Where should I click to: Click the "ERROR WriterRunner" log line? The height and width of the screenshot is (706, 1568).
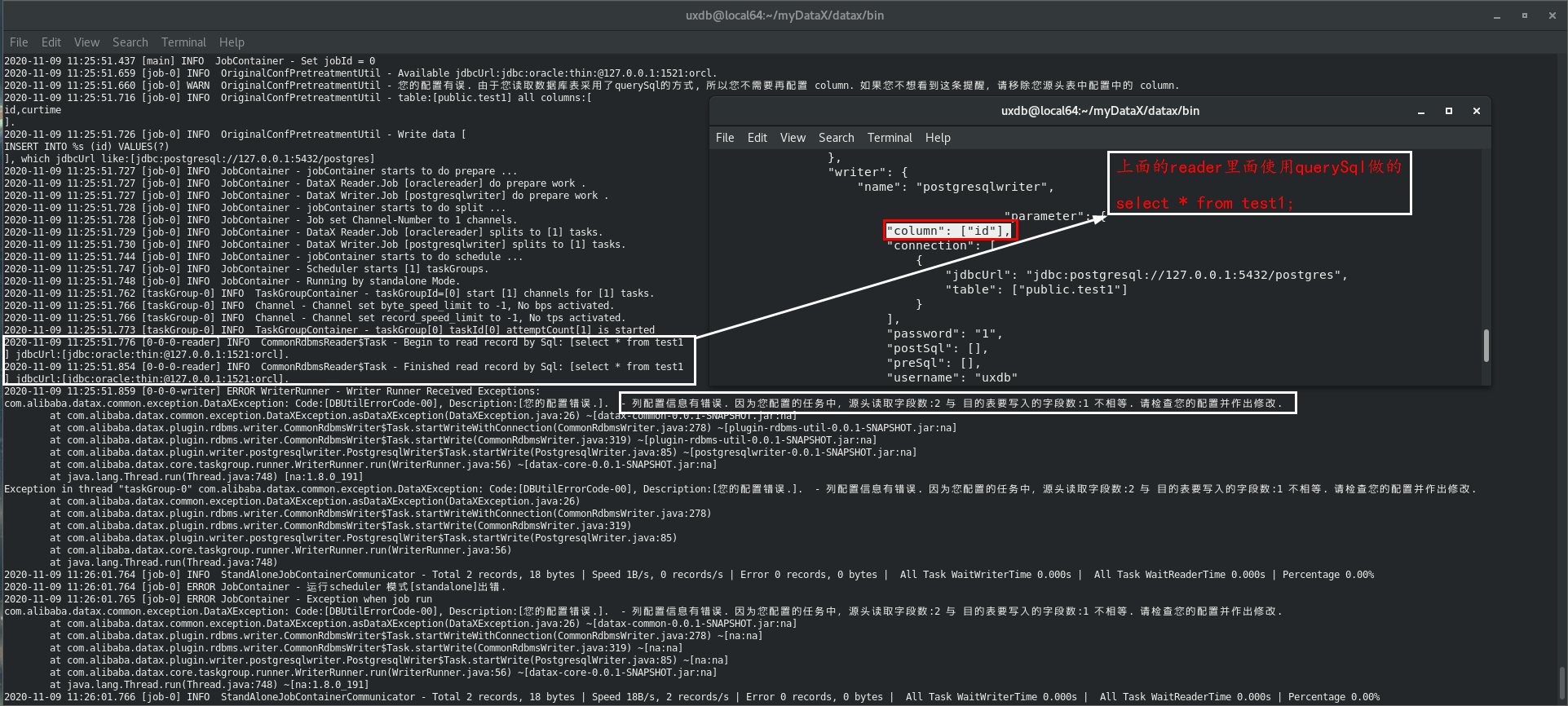click(x=272, y=391)
